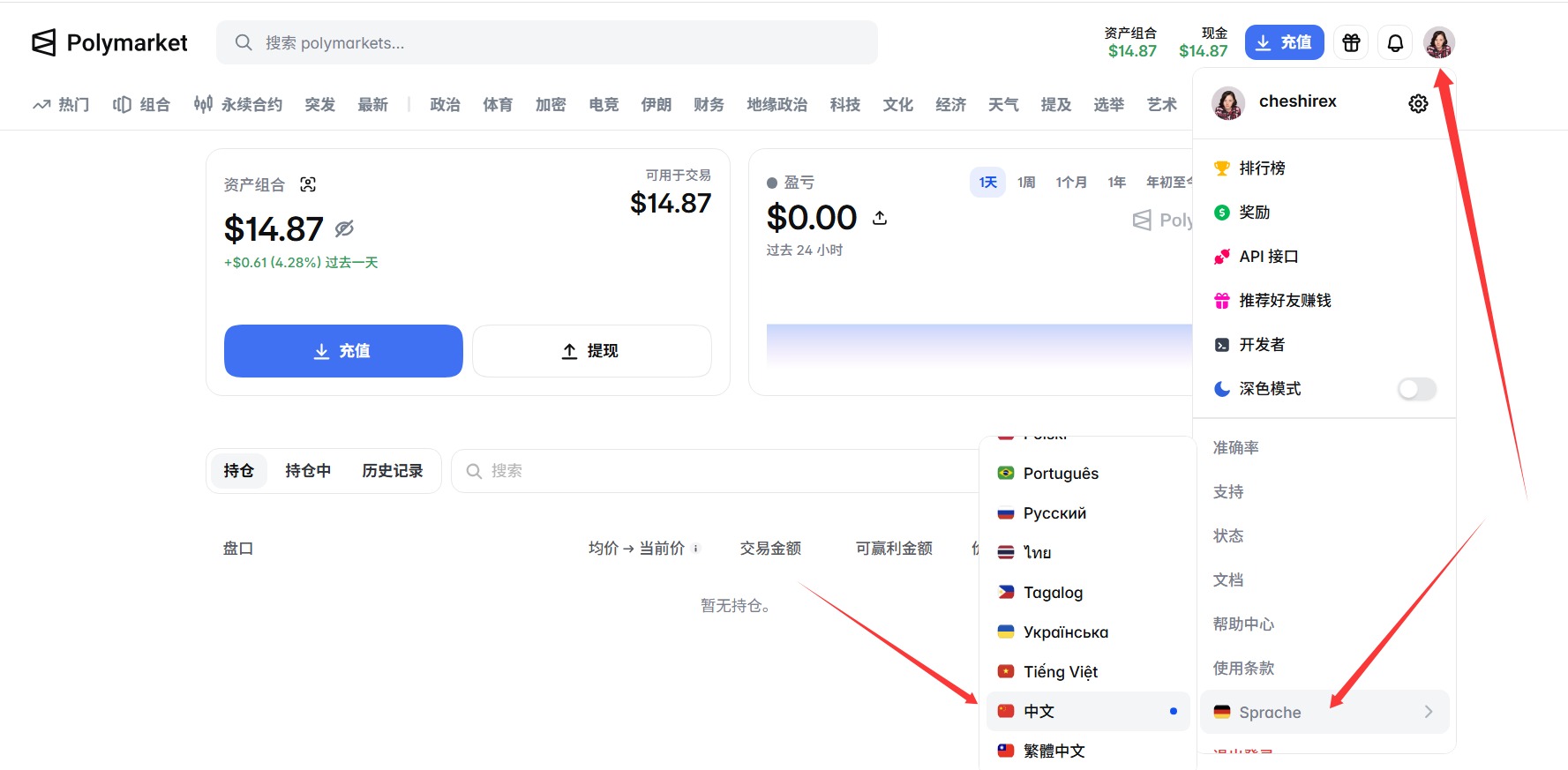Viewport: 1568px width, 770px height.
Task: Click the header 资产组合 $14.87 balance
Action: (x=1132, y=42)
